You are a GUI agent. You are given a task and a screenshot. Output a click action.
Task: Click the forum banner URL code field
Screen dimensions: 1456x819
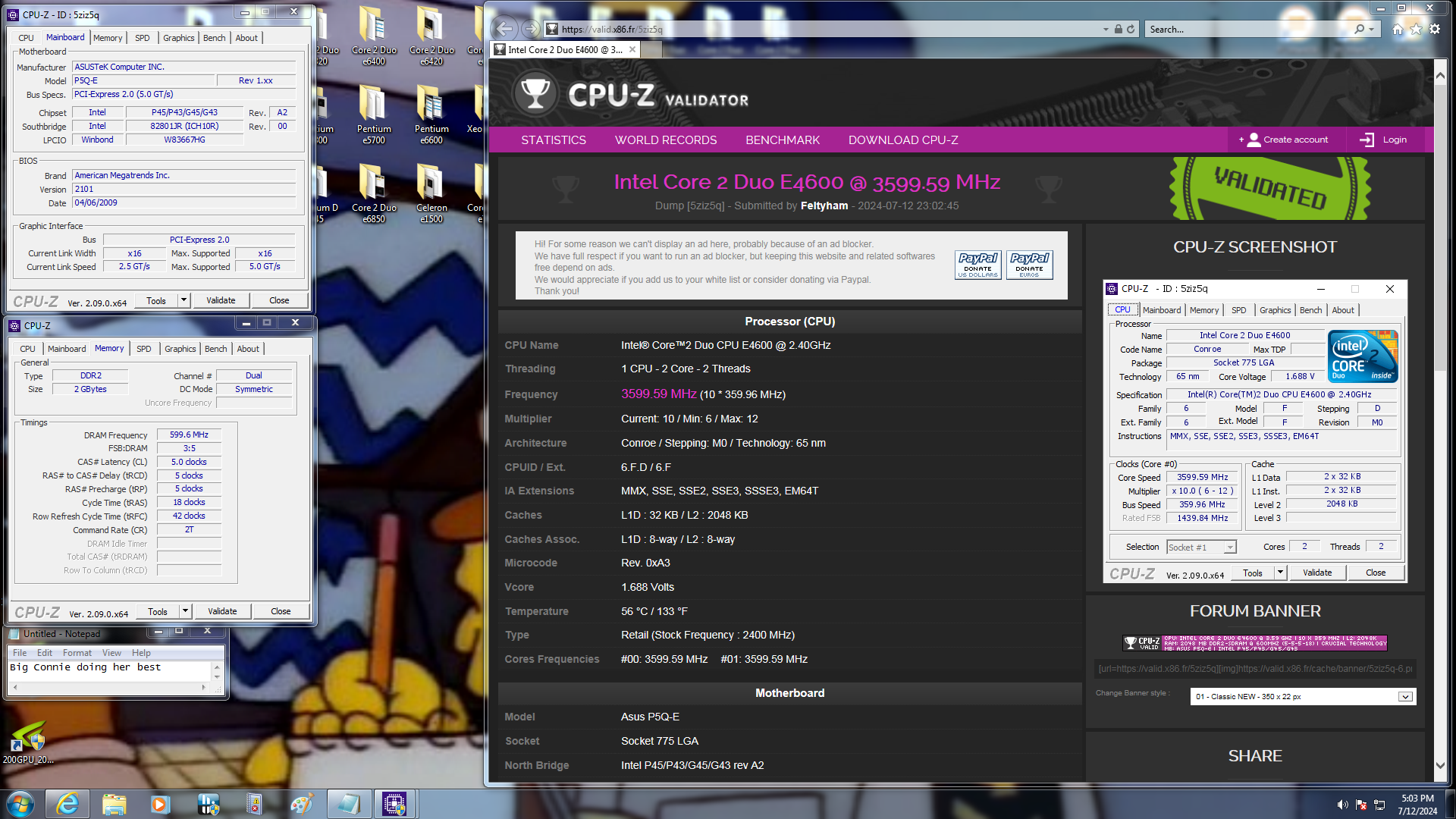[x=1255, y=669]
